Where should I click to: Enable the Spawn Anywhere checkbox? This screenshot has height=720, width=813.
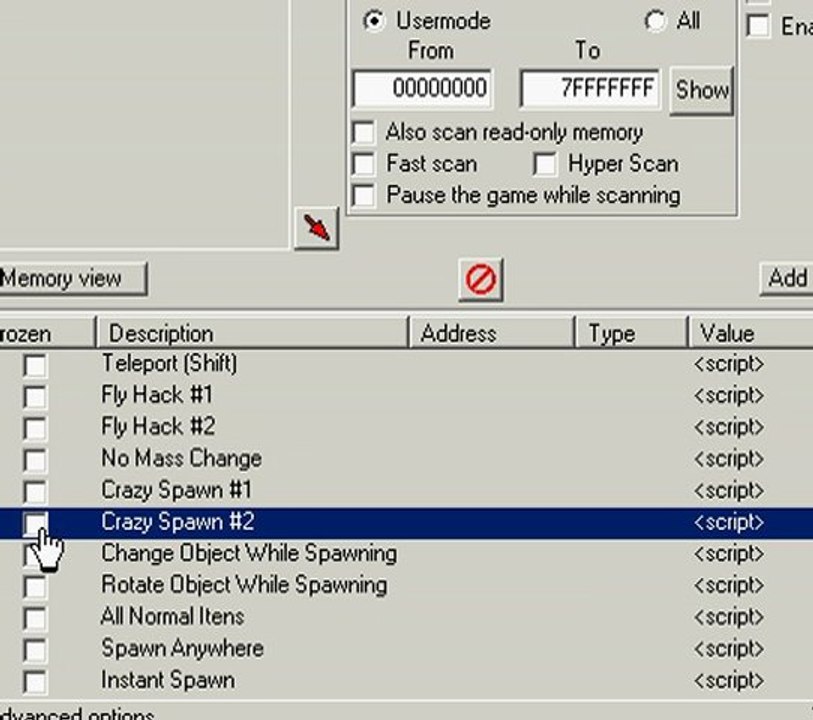click(x=35, y=650)
